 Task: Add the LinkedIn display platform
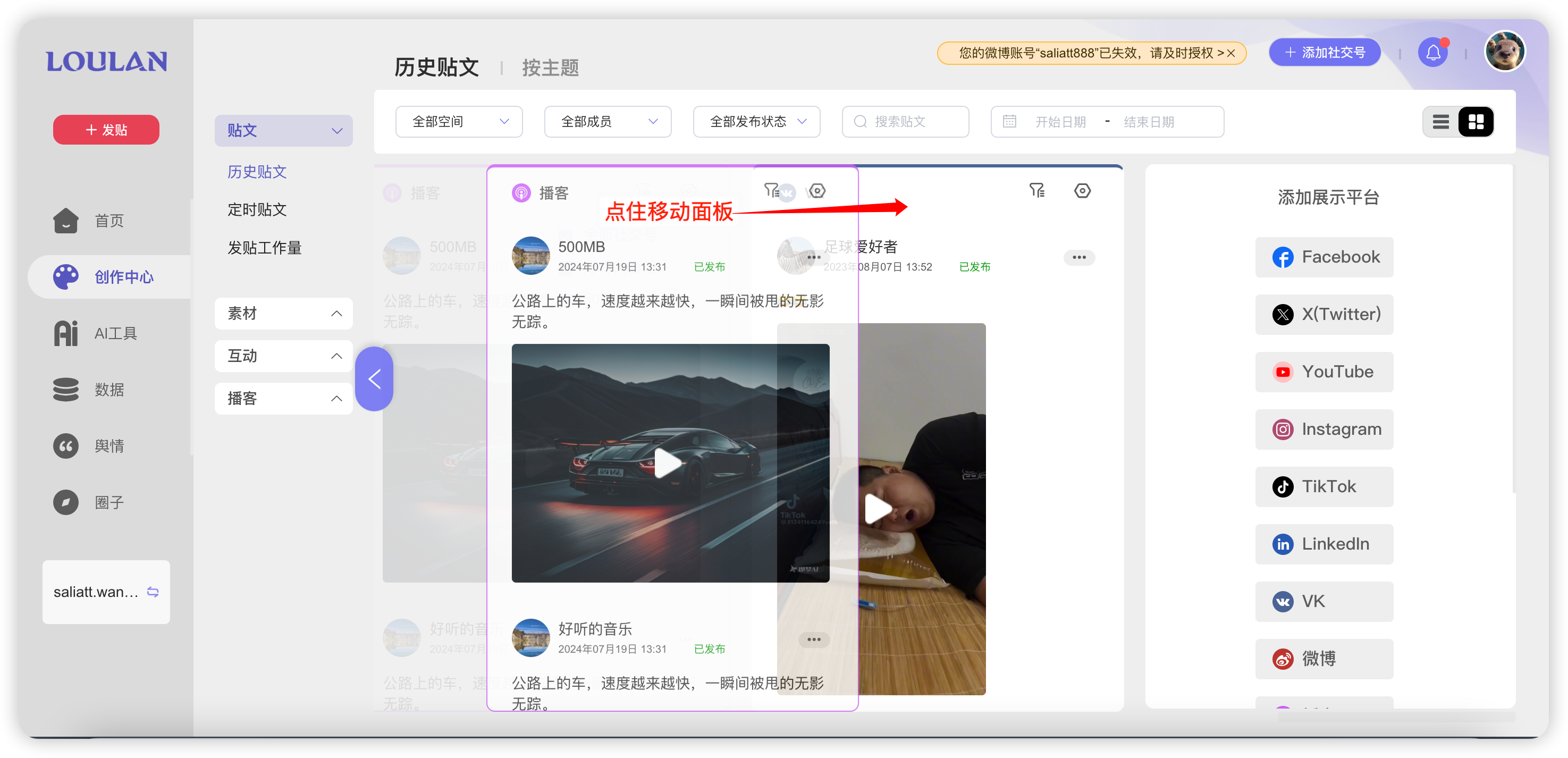(x=1324, y=544)
